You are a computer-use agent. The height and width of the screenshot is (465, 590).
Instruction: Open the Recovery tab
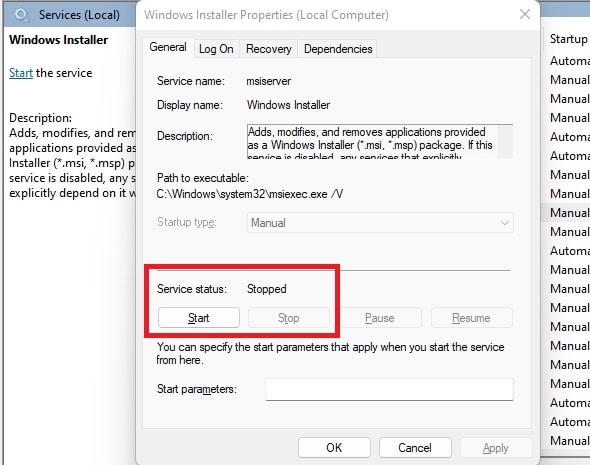[268, 49]
